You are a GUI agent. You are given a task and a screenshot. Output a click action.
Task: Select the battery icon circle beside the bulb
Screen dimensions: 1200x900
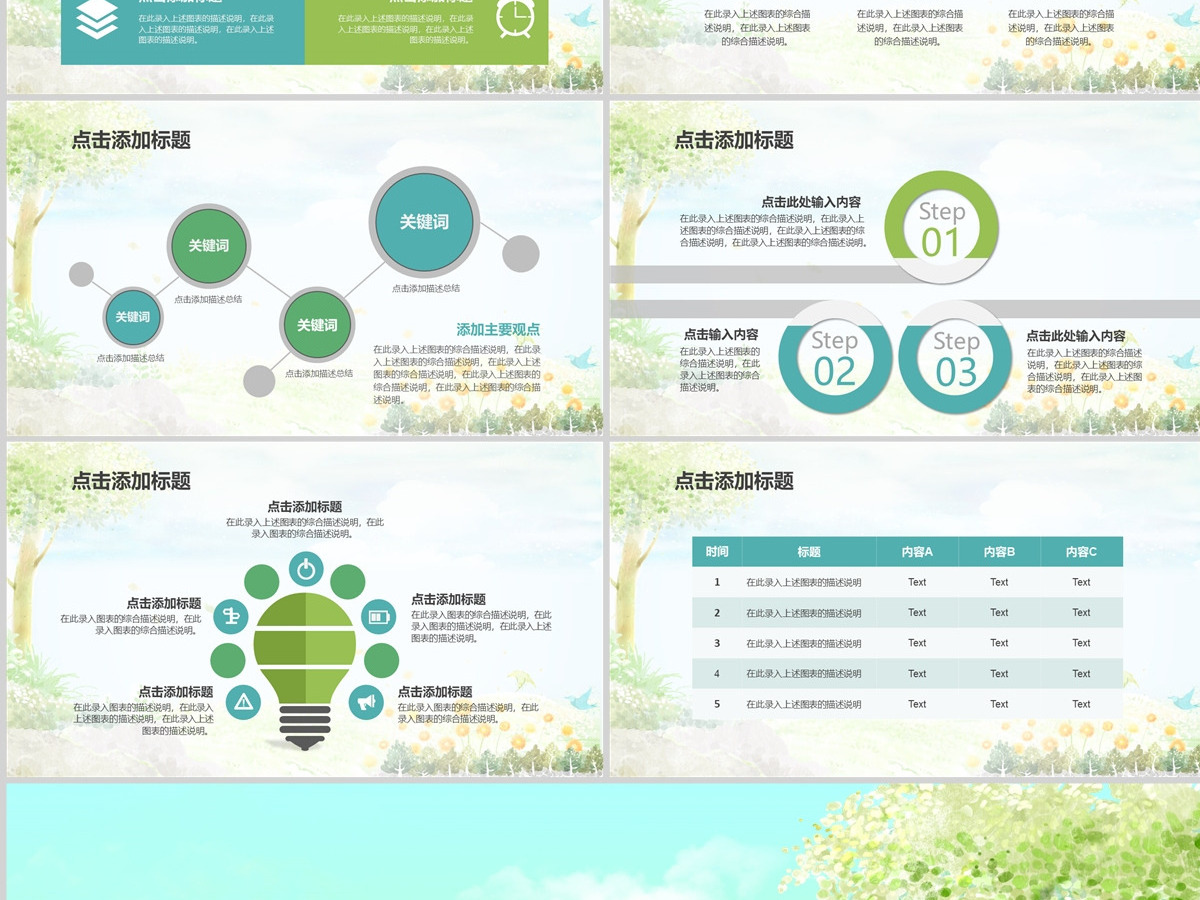pos(378,617)
